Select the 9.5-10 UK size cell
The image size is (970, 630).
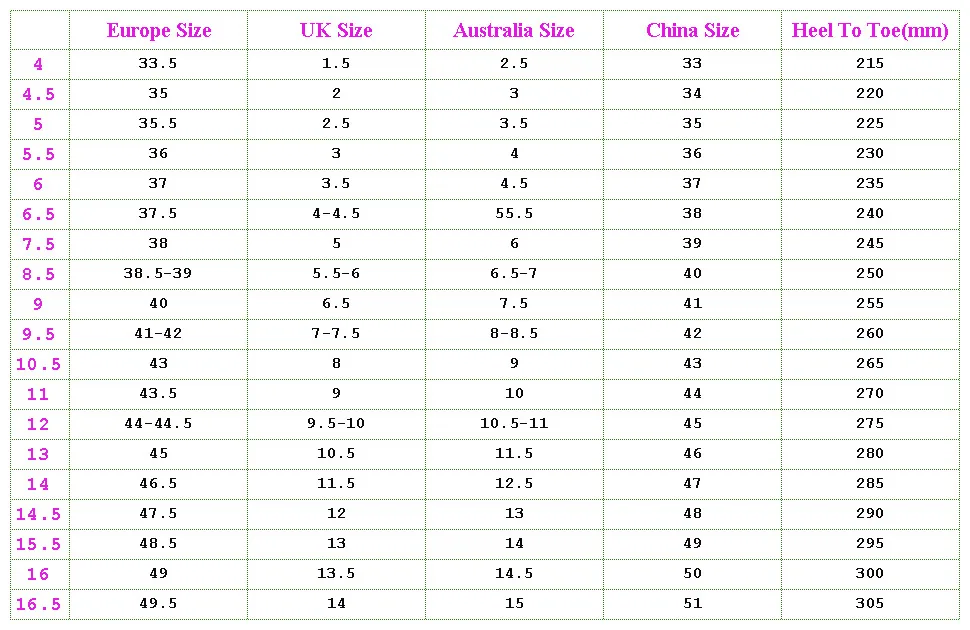coord(336,423)
